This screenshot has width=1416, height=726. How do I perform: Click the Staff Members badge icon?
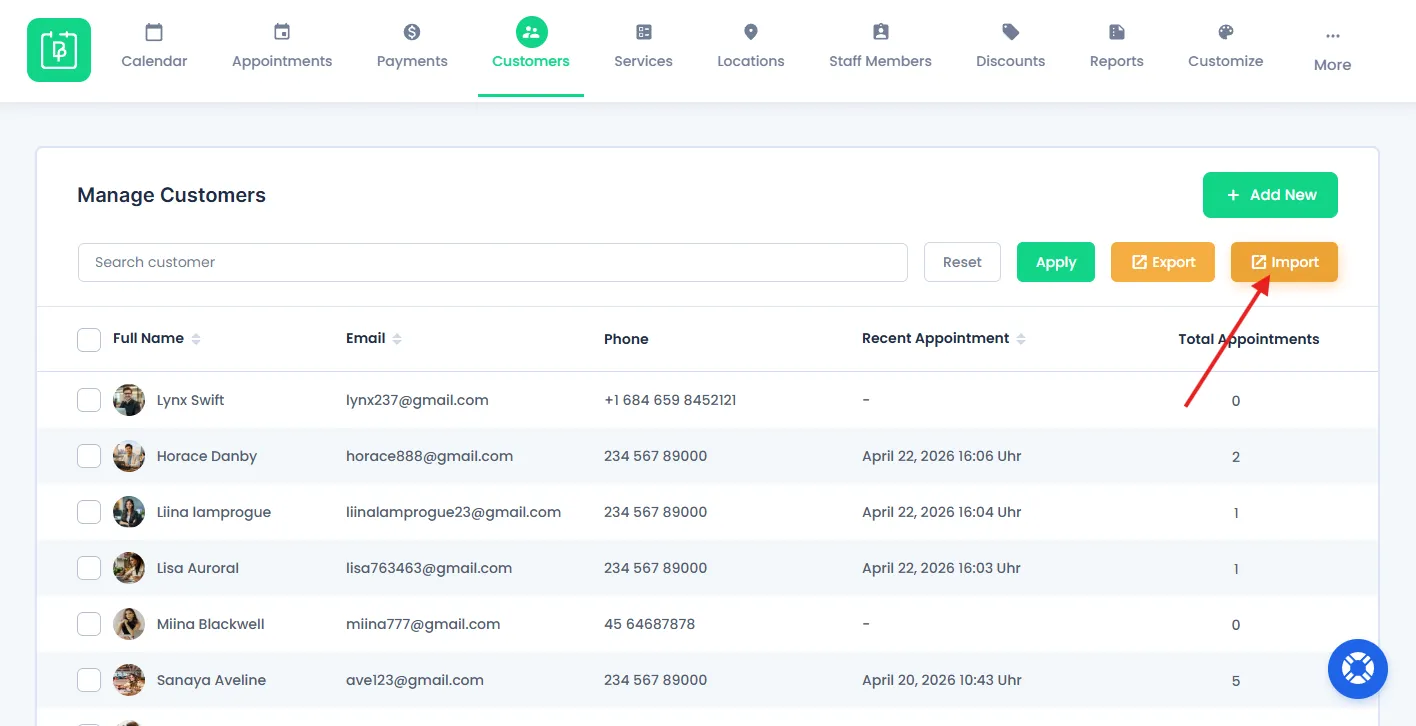tap(880, 32)
